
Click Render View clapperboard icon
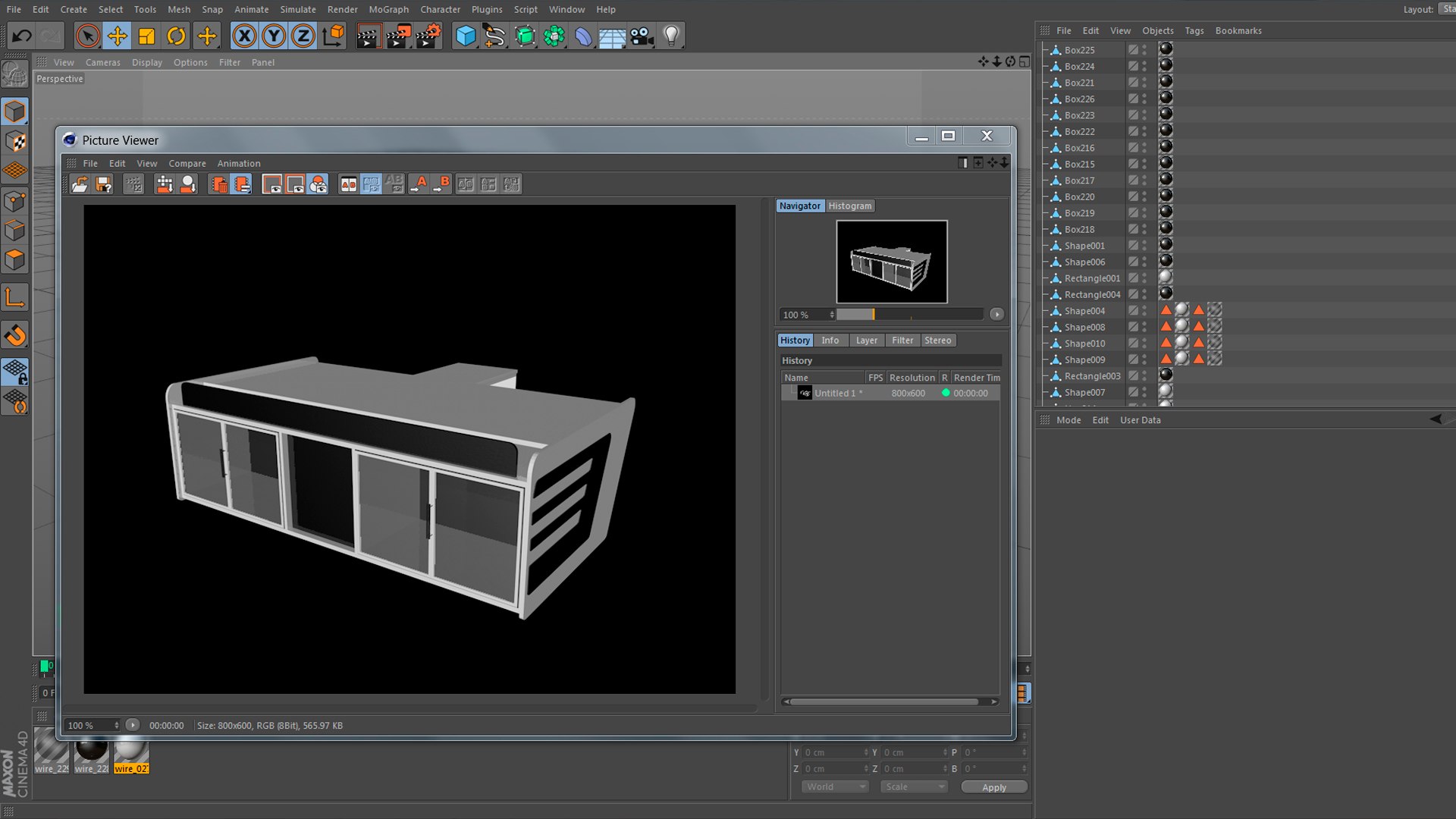(x=368, y=36)
